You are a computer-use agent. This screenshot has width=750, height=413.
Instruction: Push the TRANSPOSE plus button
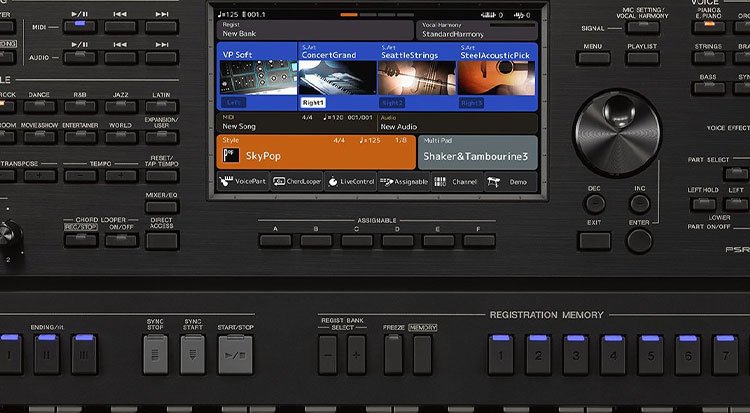click(x=40, y=176)
